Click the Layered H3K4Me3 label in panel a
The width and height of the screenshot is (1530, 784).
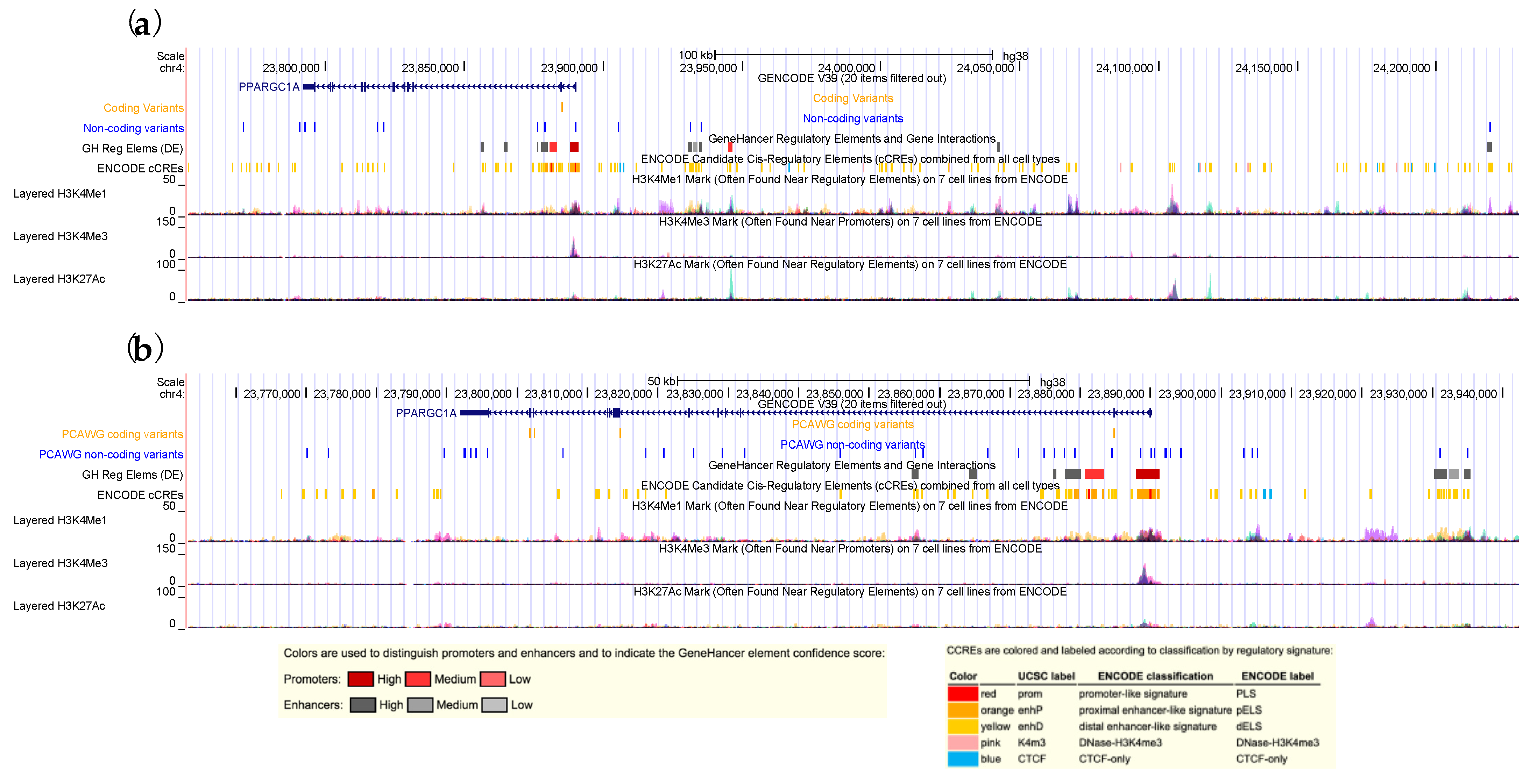pos(61,236)
